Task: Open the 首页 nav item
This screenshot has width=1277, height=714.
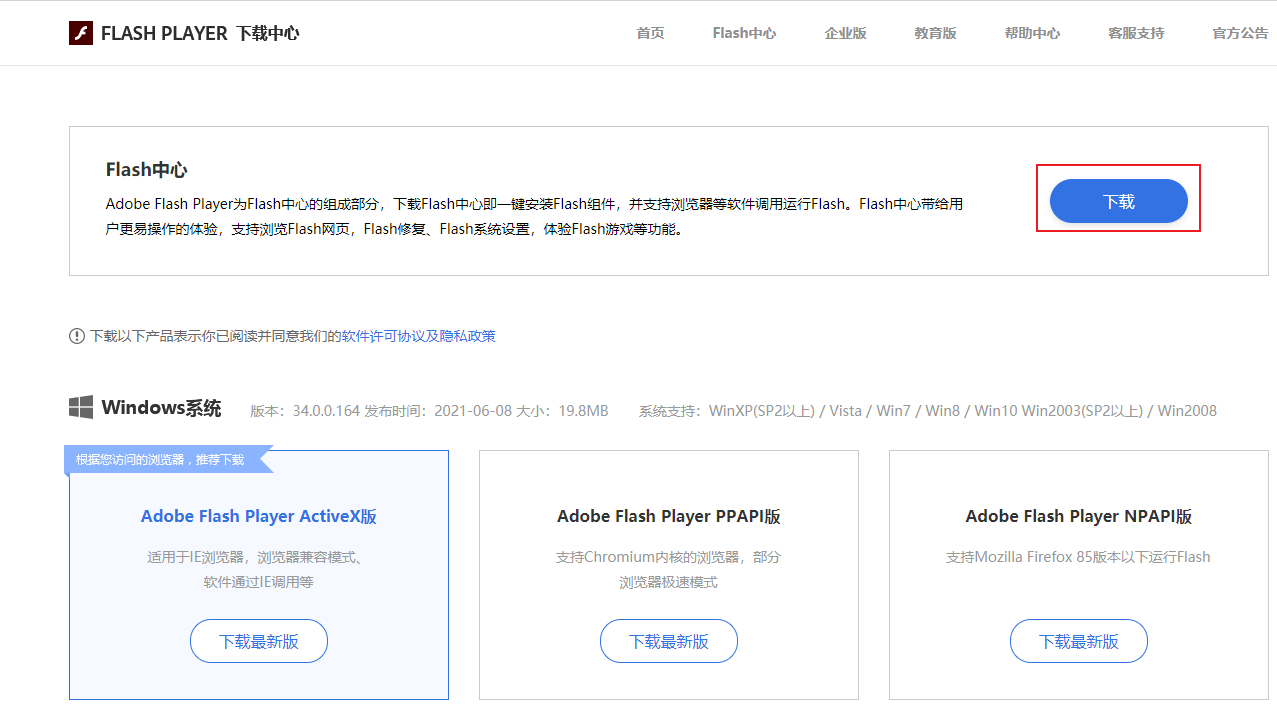Action: pos(650,33)
